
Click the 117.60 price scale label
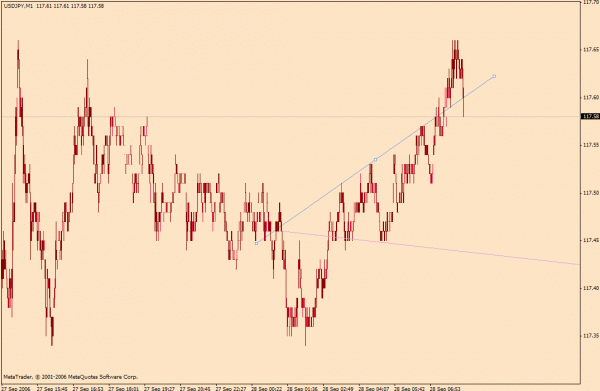591,98
